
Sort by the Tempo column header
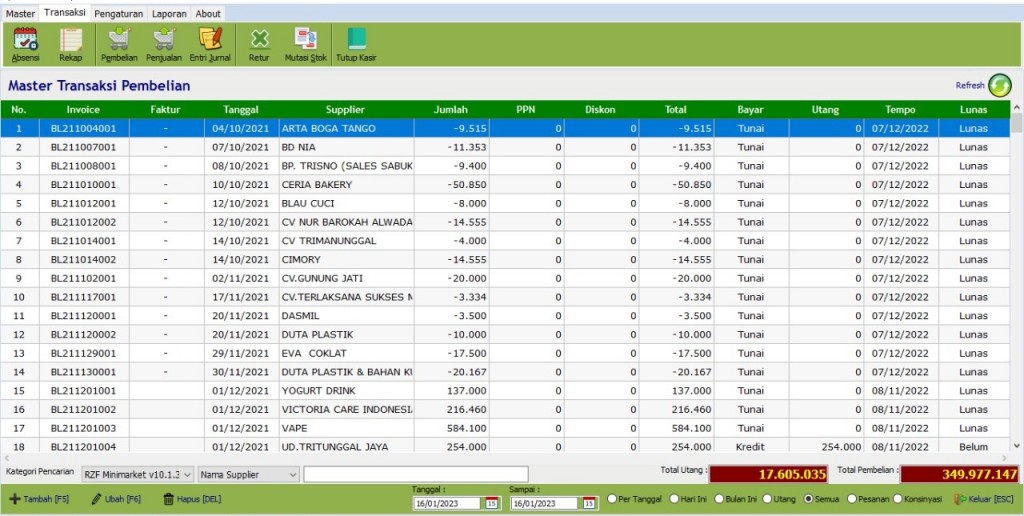(901, 110)
